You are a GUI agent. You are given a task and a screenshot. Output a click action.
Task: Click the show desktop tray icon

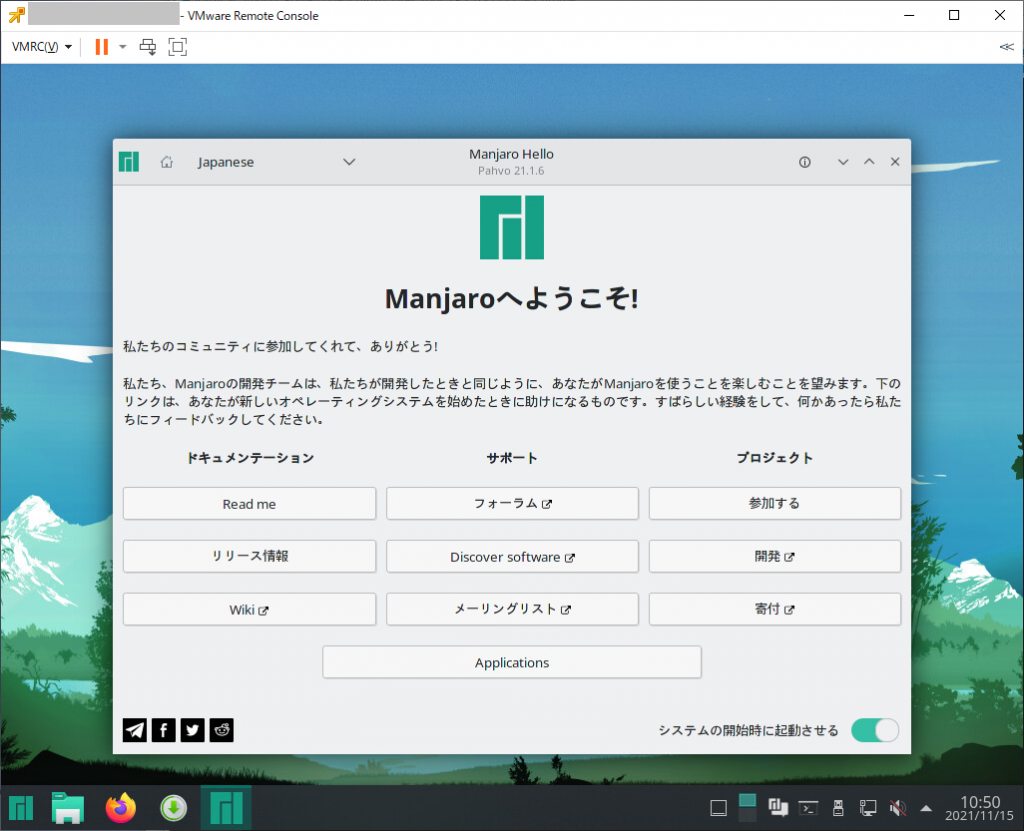718,809
